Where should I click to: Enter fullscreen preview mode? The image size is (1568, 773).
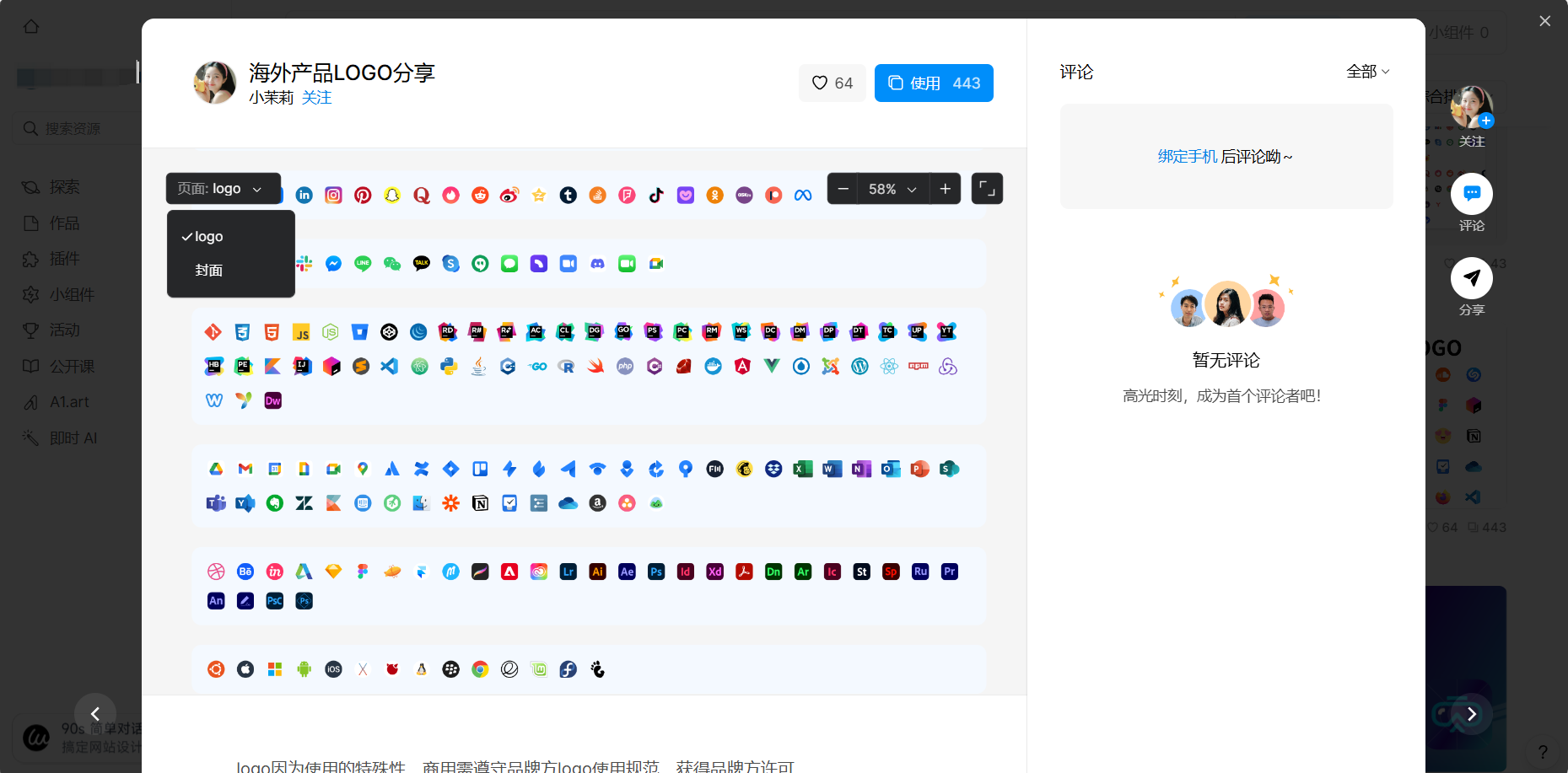tap(987, 189)
